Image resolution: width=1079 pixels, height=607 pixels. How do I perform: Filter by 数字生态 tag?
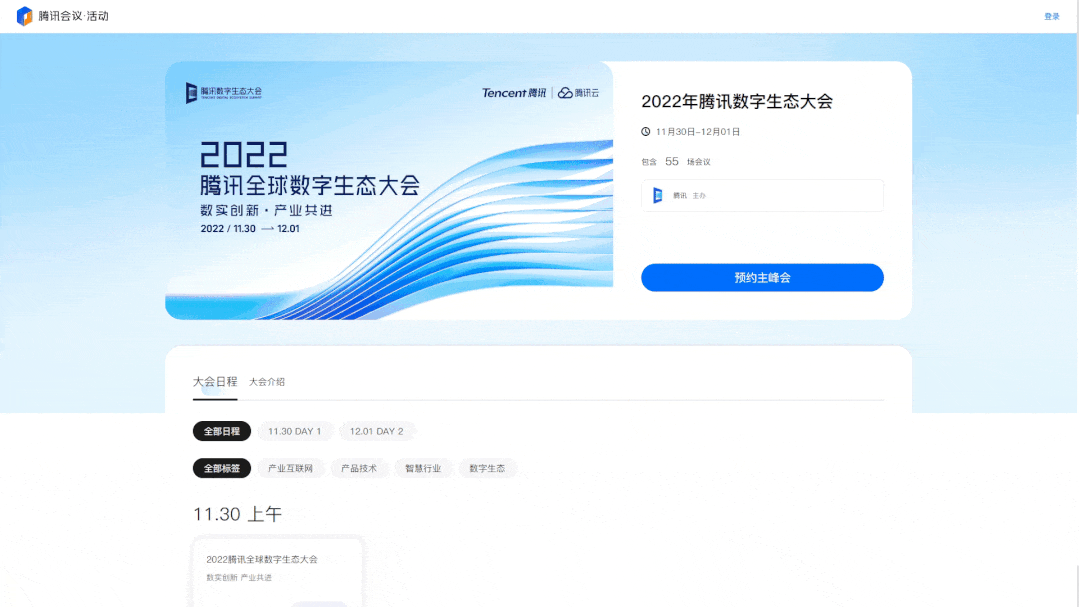pyautogui.click(x=487, y=469)
